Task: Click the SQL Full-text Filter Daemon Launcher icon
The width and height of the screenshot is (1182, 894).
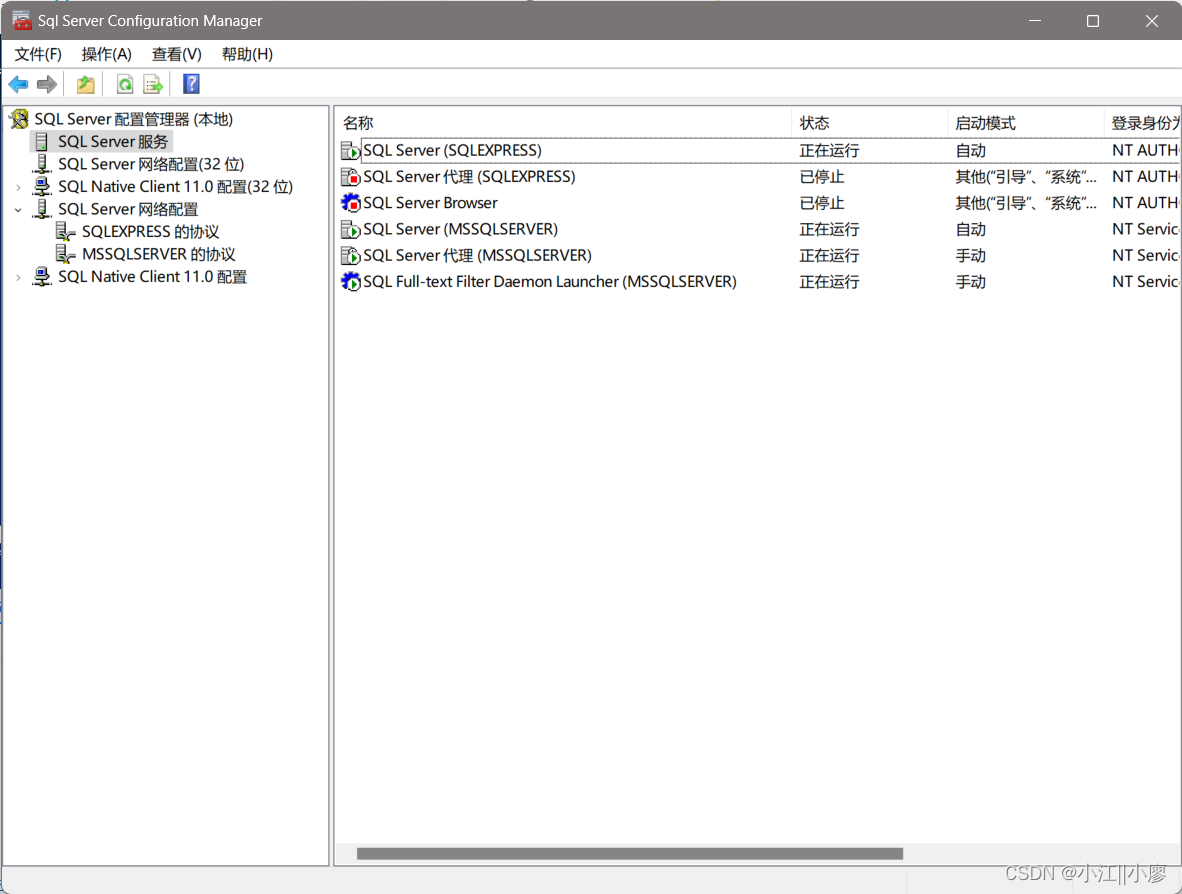Action: [x=351, y=281]
